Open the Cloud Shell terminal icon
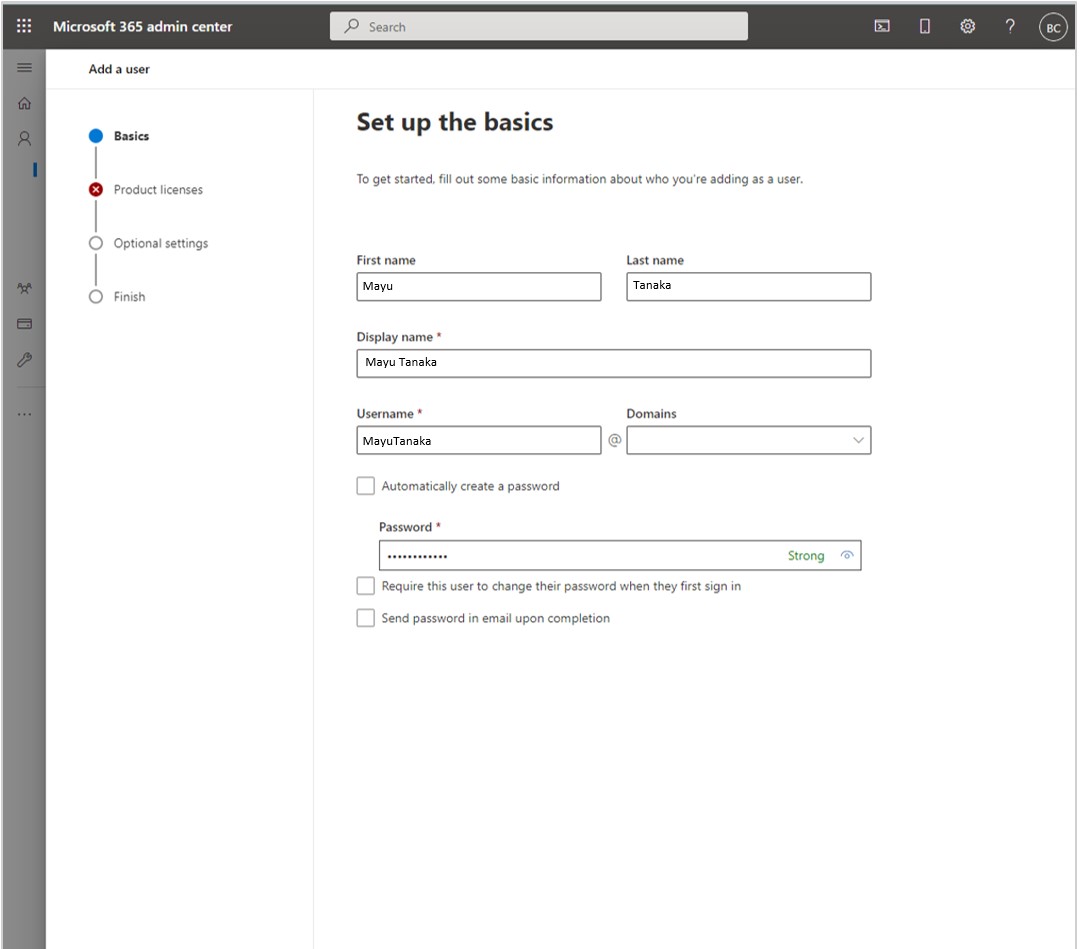Screen dimensions: 1081x949 (882, 27)
